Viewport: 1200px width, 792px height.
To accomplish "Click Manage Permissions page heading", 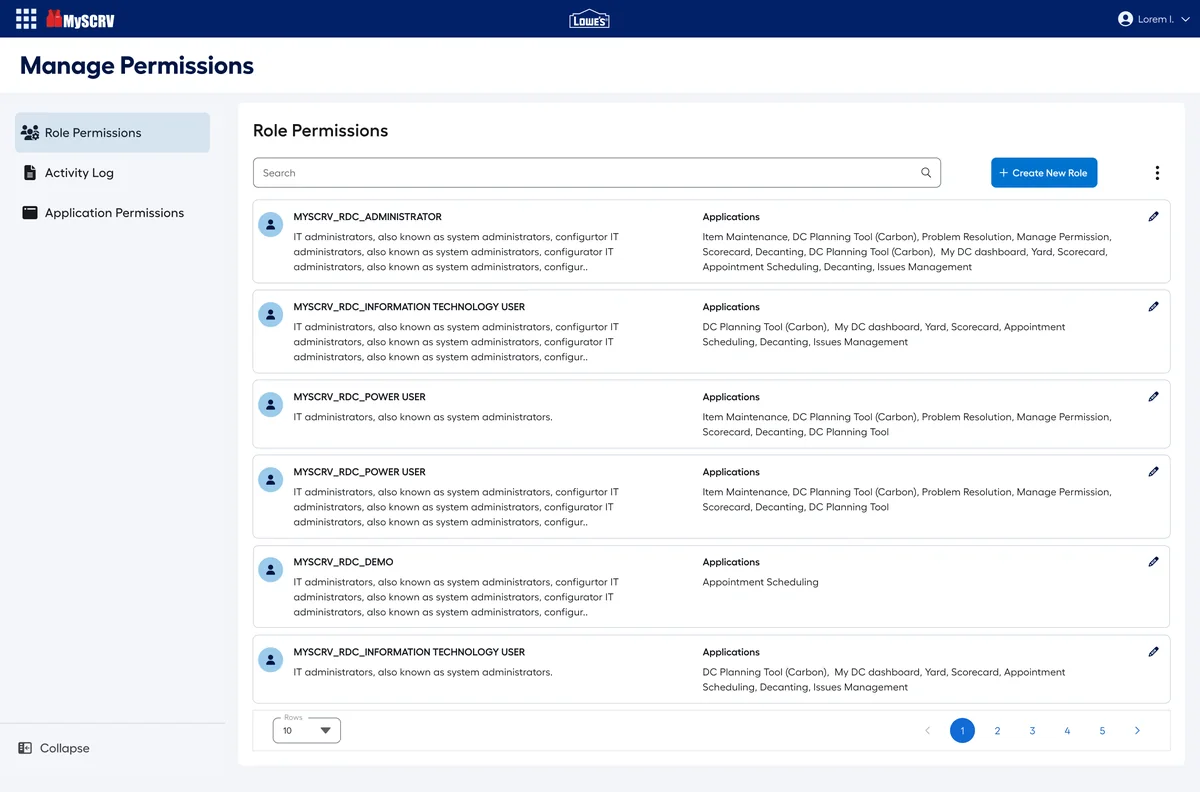I will click(x=137, y=66).
